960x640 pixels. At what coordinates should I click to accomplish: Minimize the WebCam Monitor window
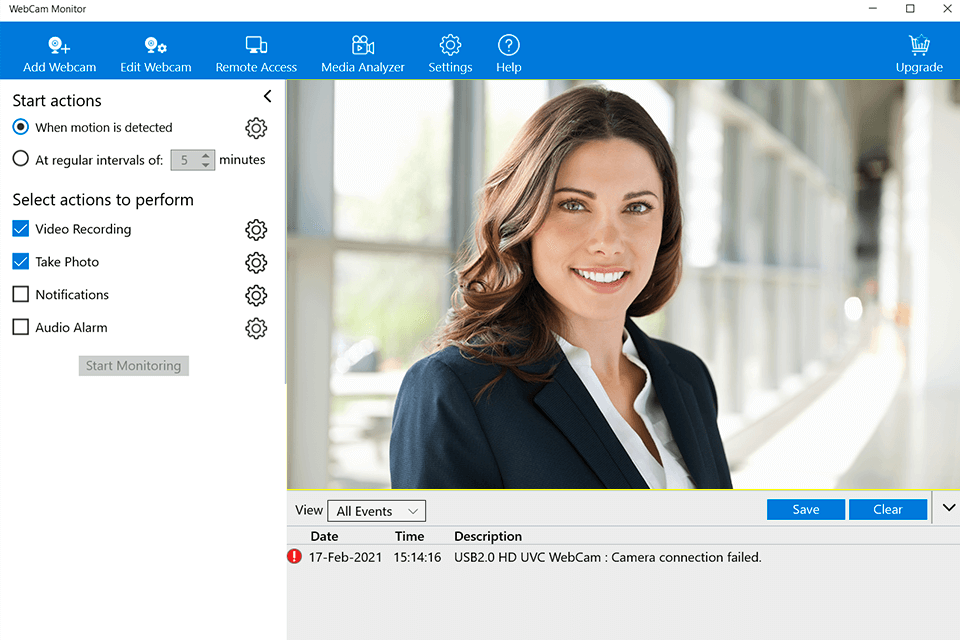[x=872, y=9]
